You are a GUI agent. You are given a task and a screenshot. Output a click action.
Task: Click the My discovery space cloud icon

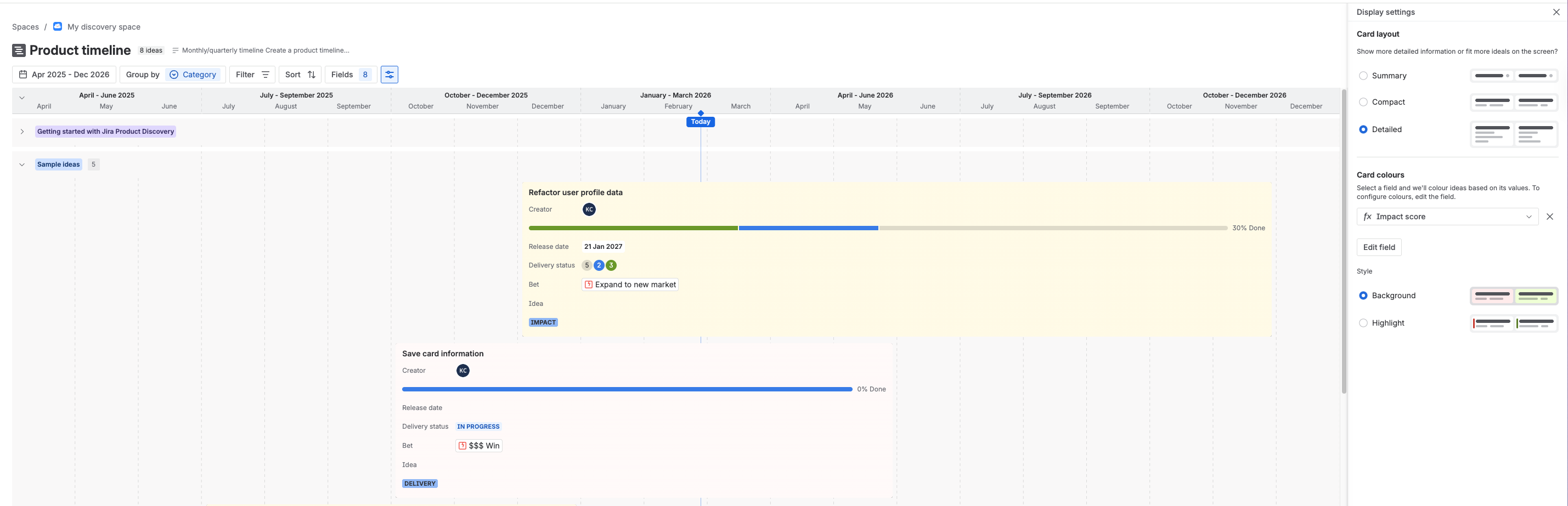tap(57, 26)
